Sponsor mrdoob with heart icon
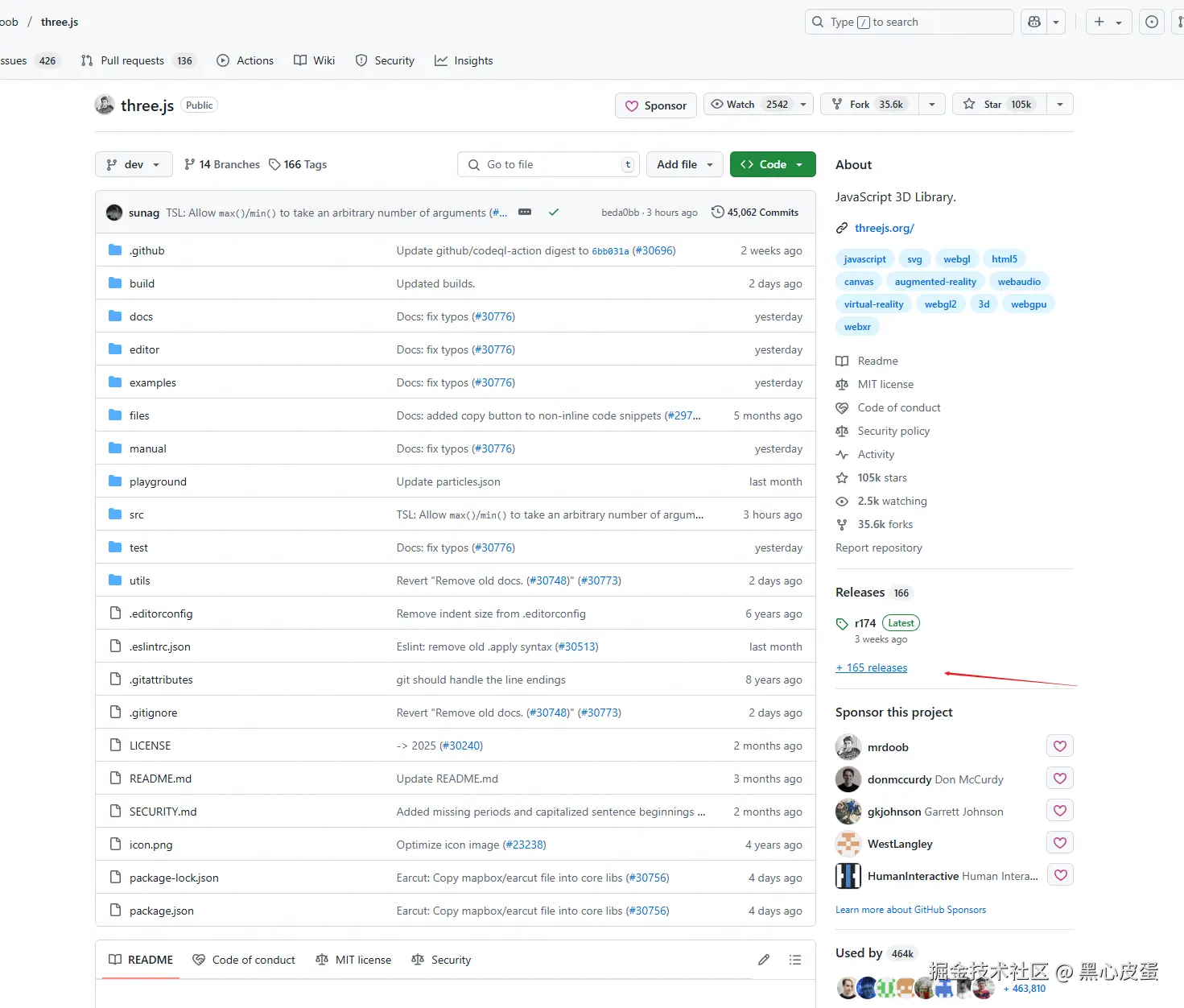 pos(1060,746)
